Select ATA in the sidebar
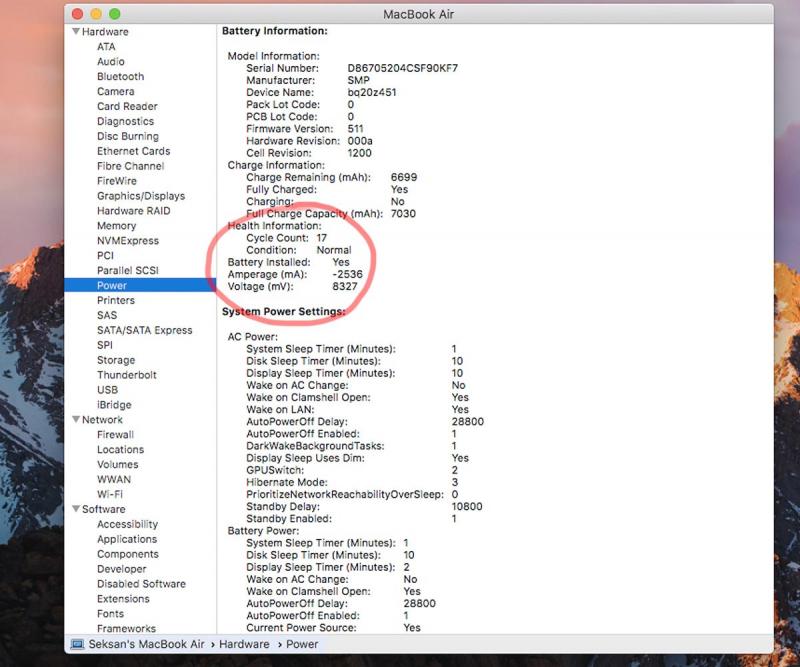 coord(106,46)
